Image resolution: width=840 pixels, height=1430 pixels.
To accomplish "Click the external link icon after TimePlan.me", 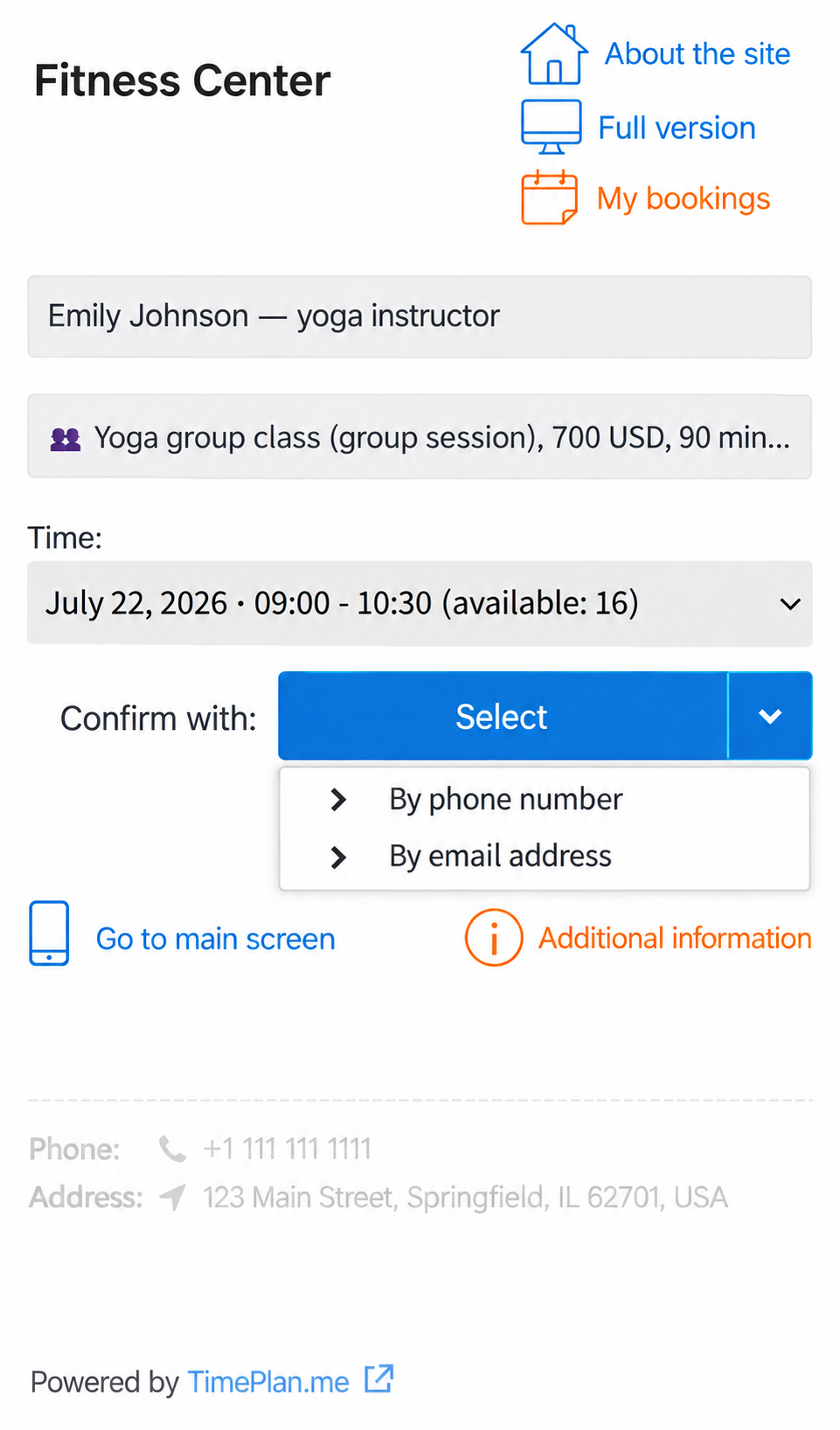I will (x=379, y=1378).
